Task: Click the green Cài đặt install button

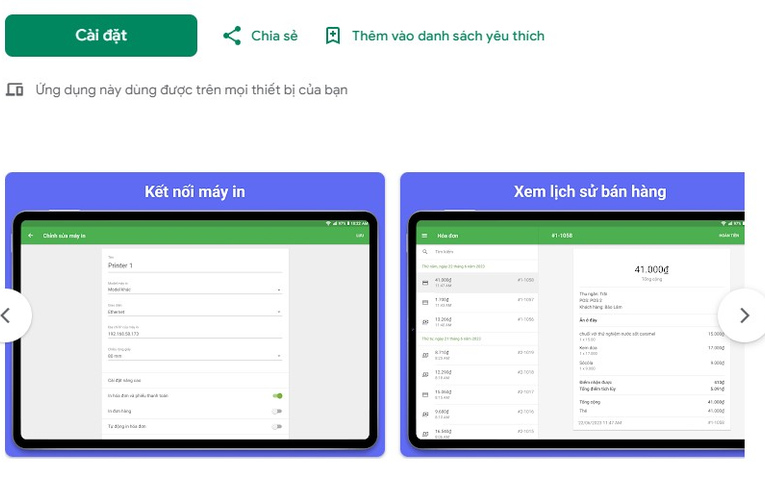Action: (x=101, y=36)
